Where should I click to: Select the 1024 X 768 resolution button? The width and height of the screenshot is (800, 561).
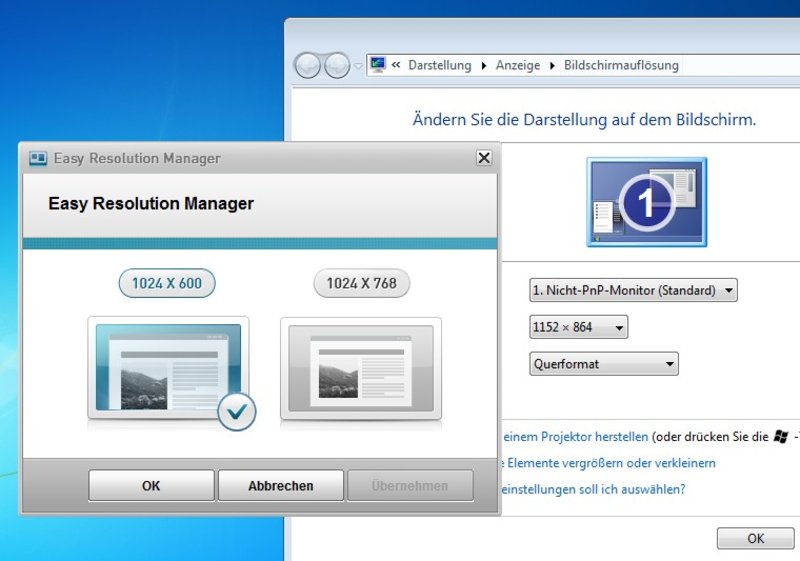361,283
